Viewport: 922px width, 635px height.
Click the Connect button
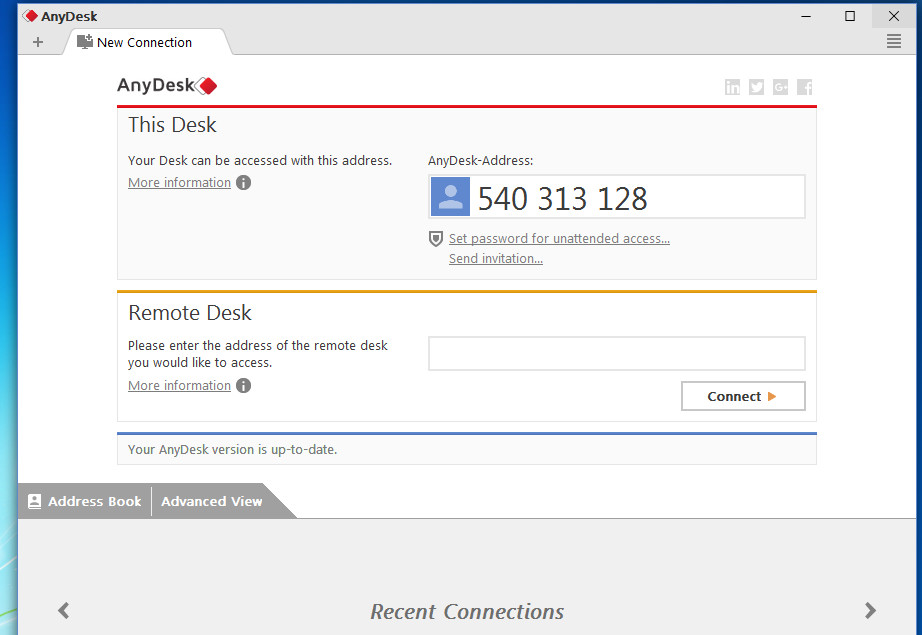click(743, 396)
